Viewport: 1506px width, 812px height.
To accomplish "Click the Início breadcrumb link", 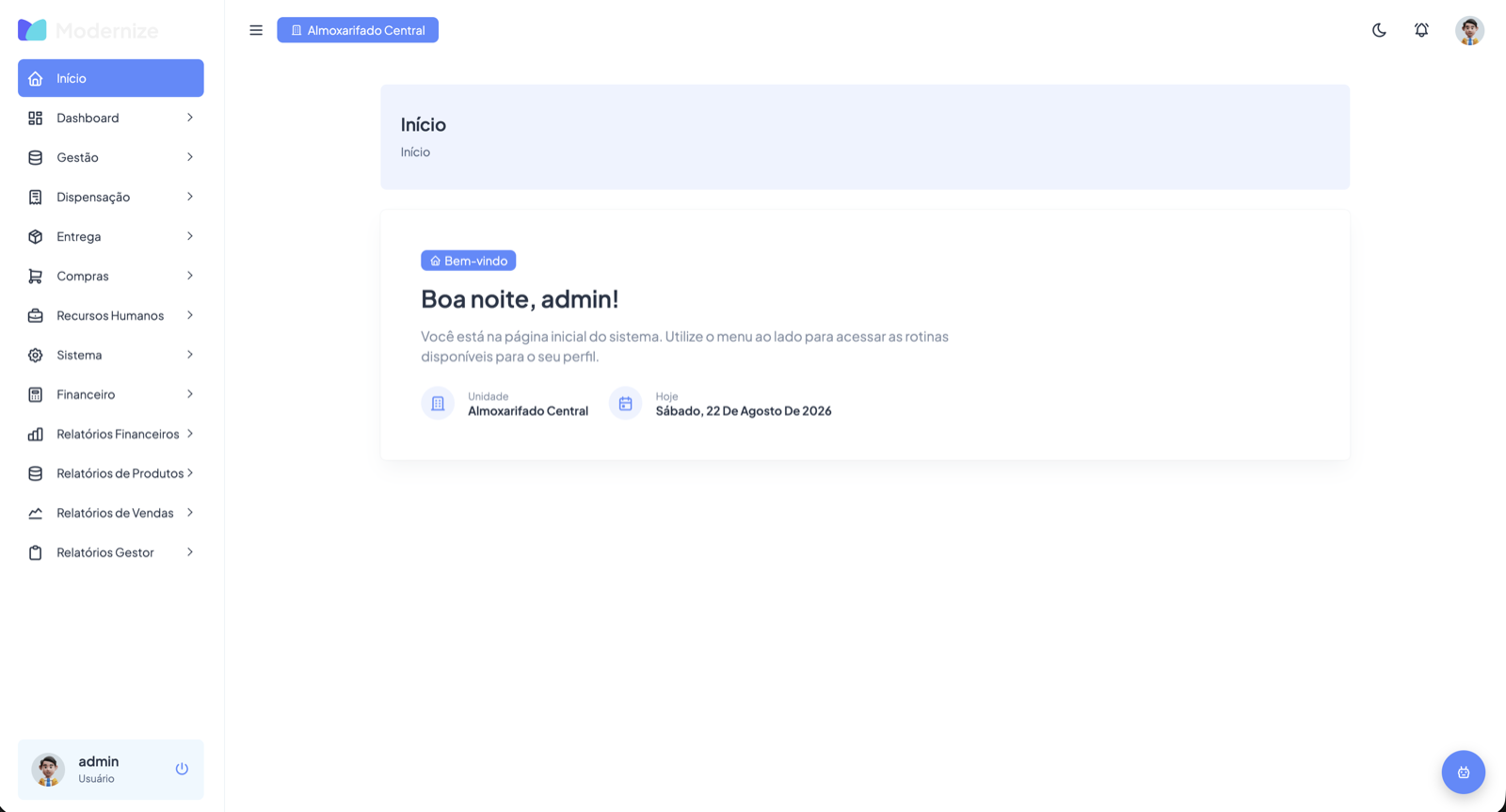I will [415, 151].
